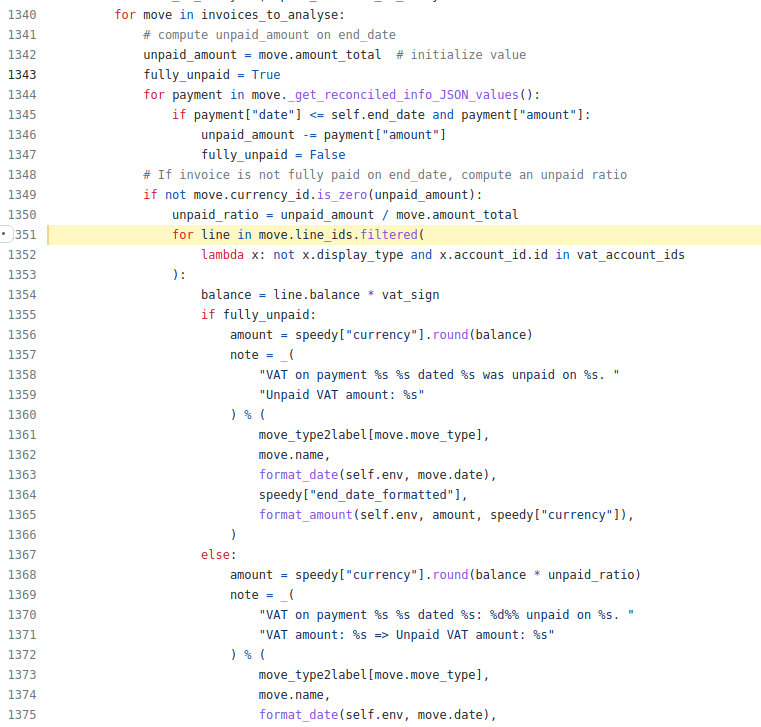Screen dimensions: 761x727
Task: Click 'if fully_unpaid:' on line 1355
Action: [x=258, y=315]
